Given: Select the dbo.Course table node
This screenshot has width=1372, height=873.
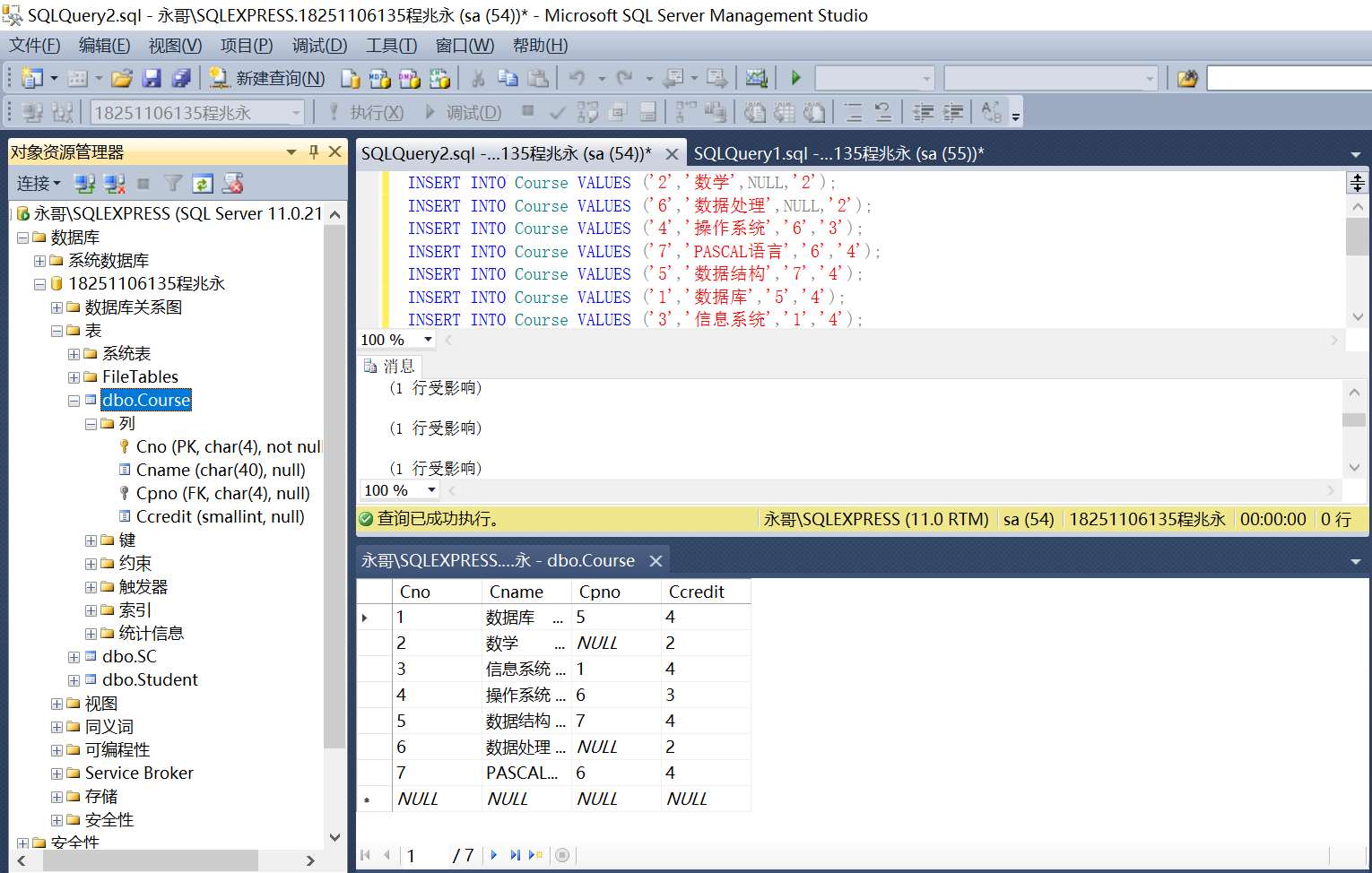Looking at the screenshot, I should coord(146,400).
